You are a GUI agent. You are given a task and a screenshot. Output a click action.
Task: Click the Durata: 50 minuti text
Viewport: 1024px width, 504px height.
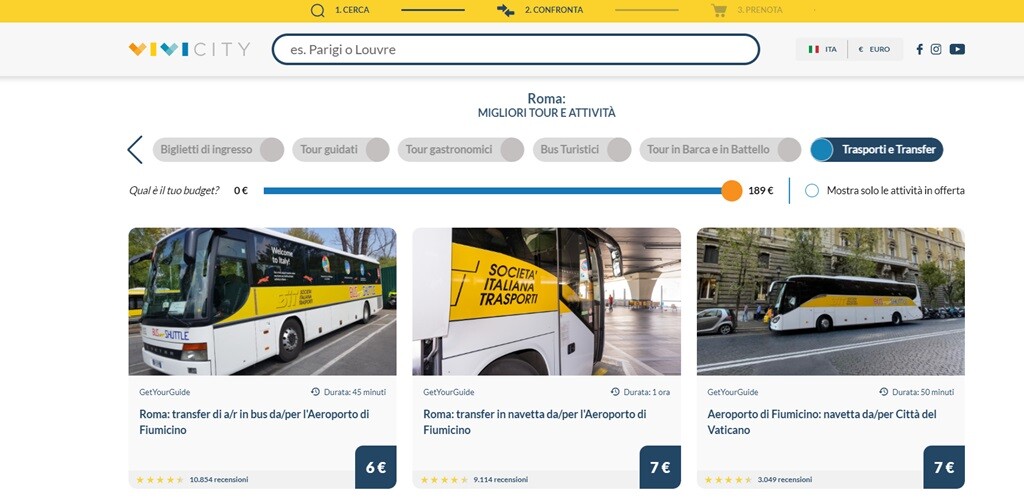pyautogui.click(x=923, y=392)
